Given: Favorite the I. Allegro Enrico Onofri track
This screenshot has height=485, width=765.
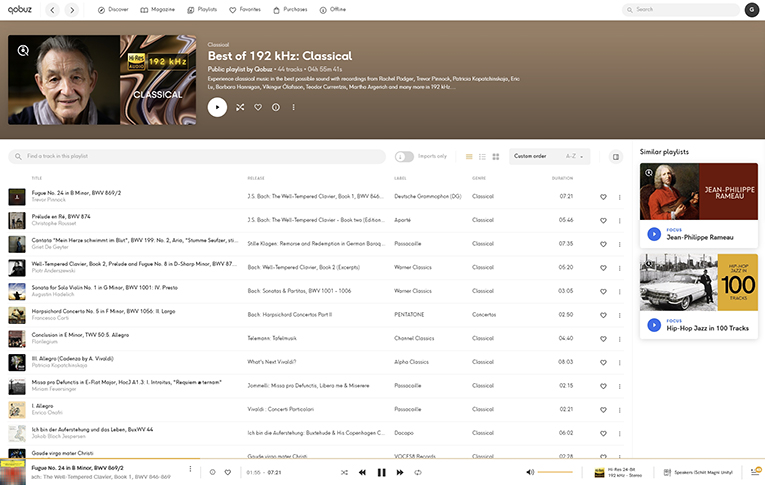Looking at the screenshot, I should (603, 410).
